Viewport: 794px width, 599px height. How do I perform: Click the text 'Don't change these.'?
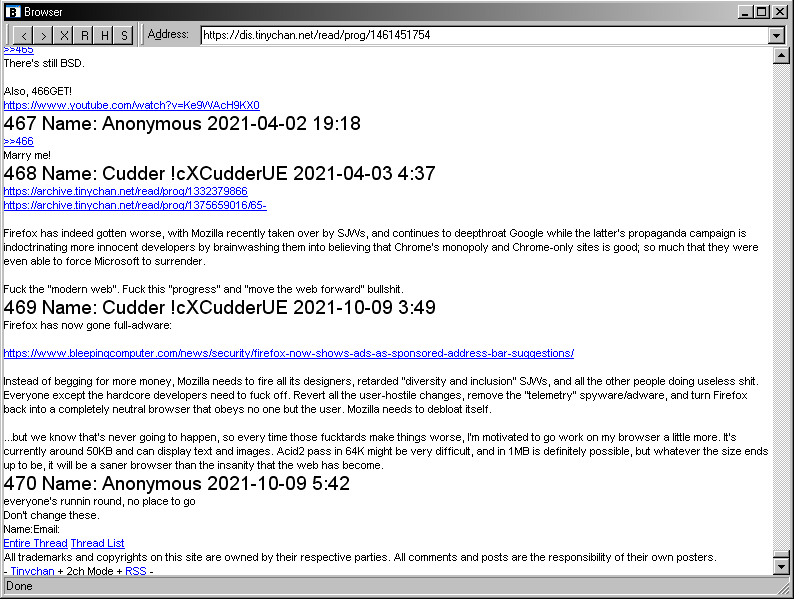pyautogui.click(x=52, y=515)
